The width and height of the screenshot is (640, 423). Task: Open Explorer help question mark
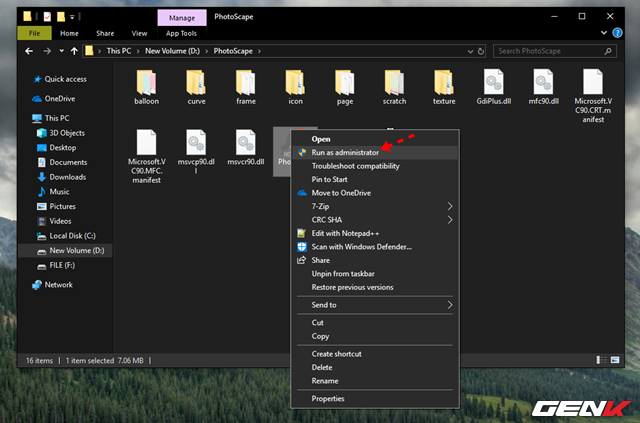[618, 33]
